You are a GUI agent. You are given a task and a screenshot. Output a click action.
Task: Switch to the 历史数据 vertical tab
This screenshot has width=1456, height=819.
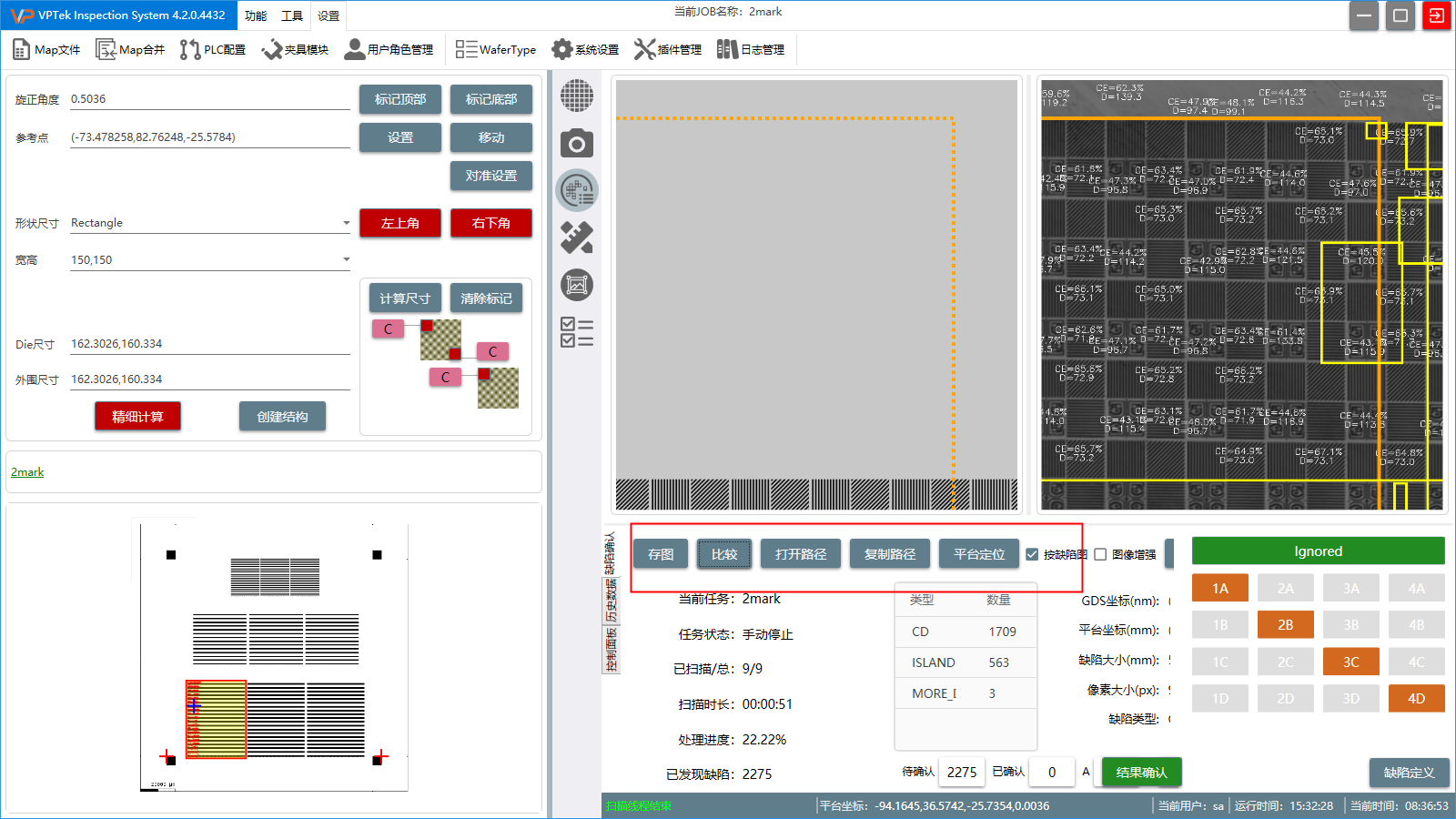(x=612, y=601)
